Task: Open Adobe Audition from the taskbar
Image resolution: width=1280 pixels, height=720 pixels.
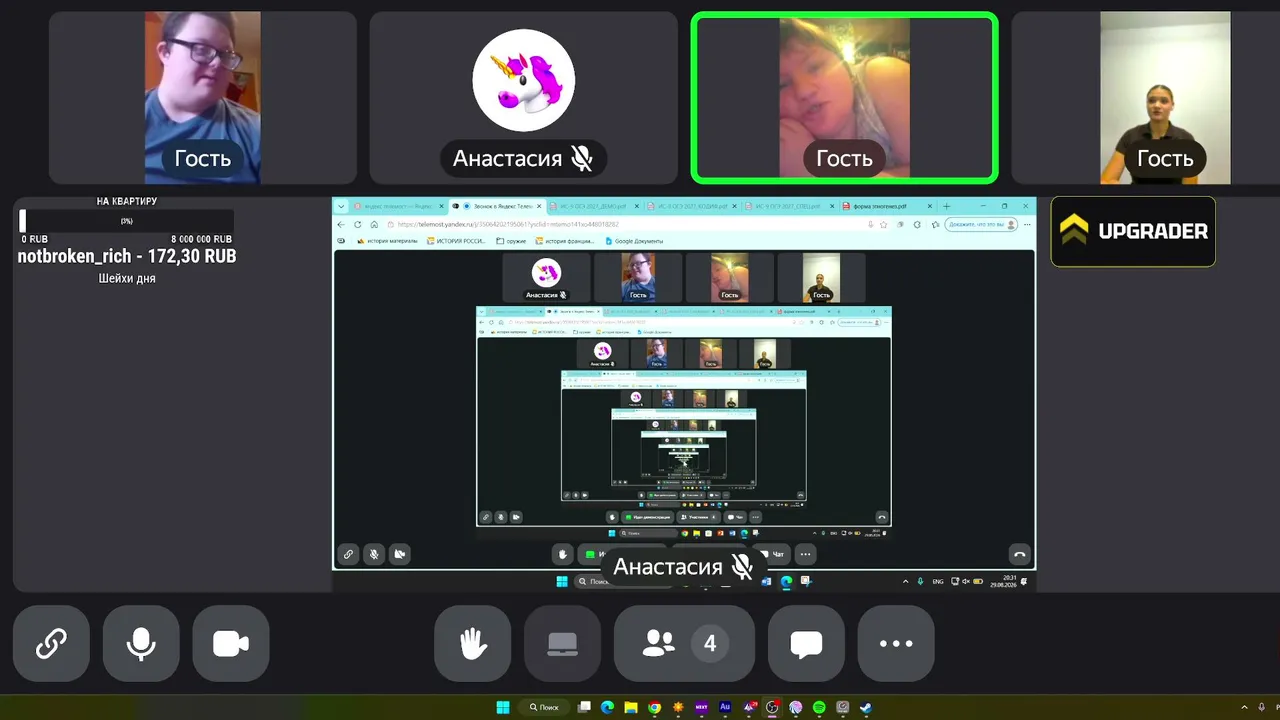Action: pyautogui.click(x=725, y=708)
